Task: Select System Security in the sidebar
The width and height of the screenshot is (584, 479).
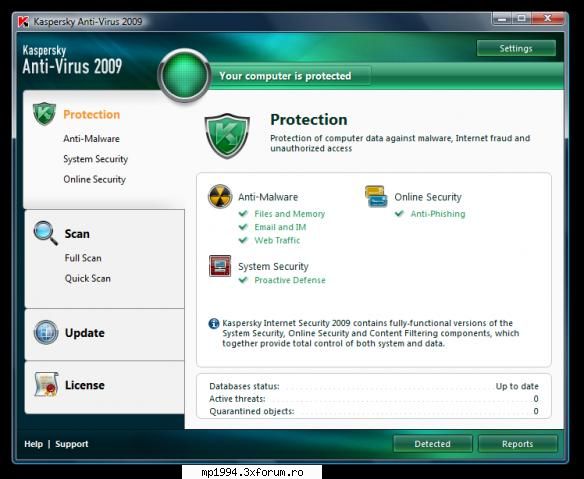Action: point(95,159)
